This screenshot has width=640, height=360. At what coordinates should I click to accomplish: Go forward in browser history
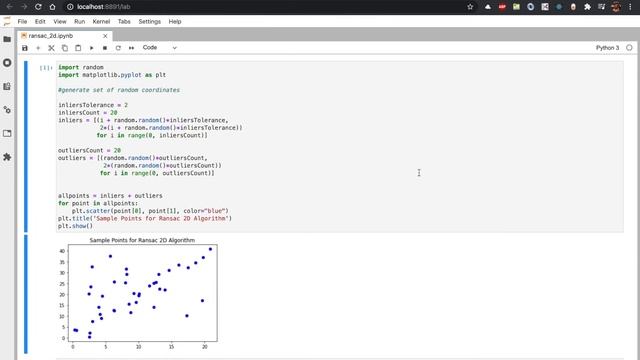click(24, 7)
